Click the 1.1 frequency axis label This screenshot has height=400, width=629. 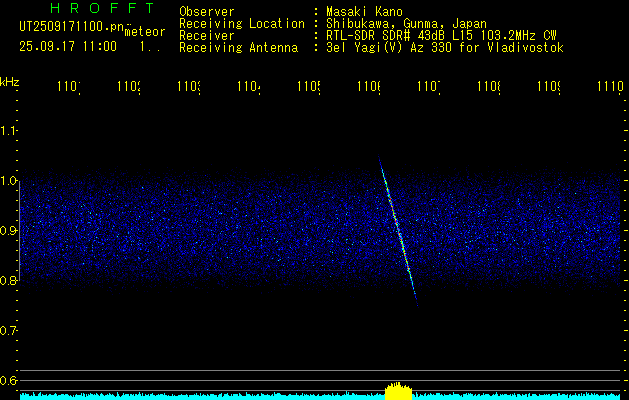[9, 131]
